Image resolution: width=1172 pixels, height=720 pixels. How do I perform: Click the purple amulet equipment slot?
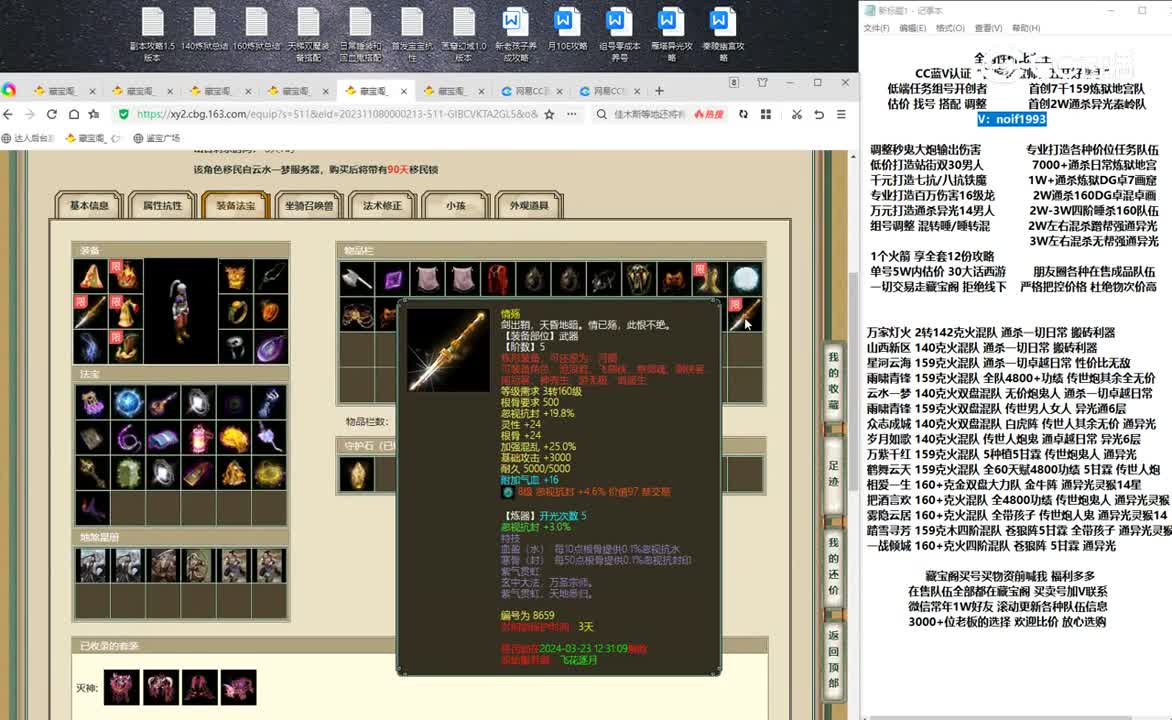(271, 346)
